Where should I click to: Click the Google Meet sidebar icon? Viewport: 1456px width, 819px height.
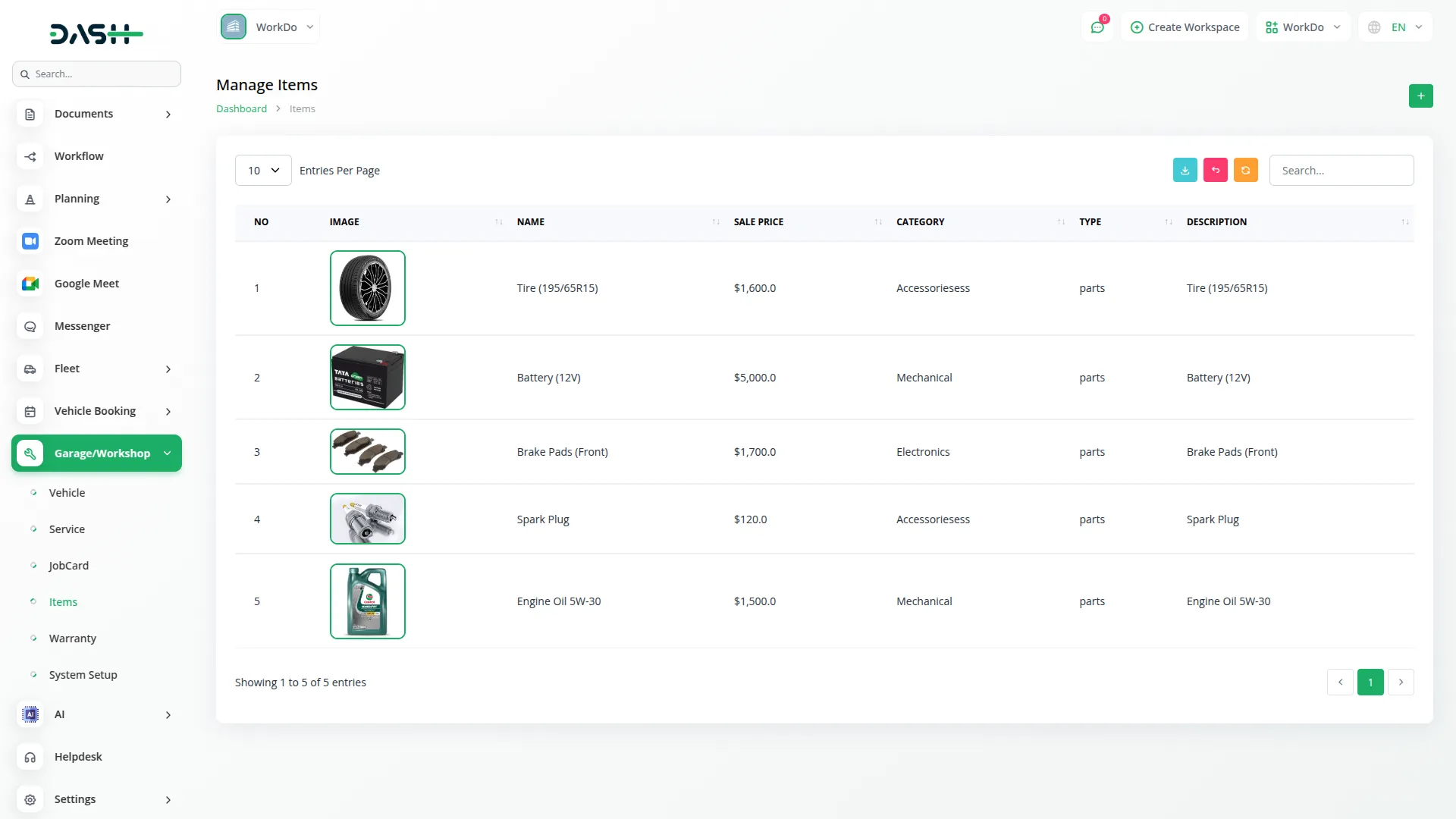pos(30,284)
